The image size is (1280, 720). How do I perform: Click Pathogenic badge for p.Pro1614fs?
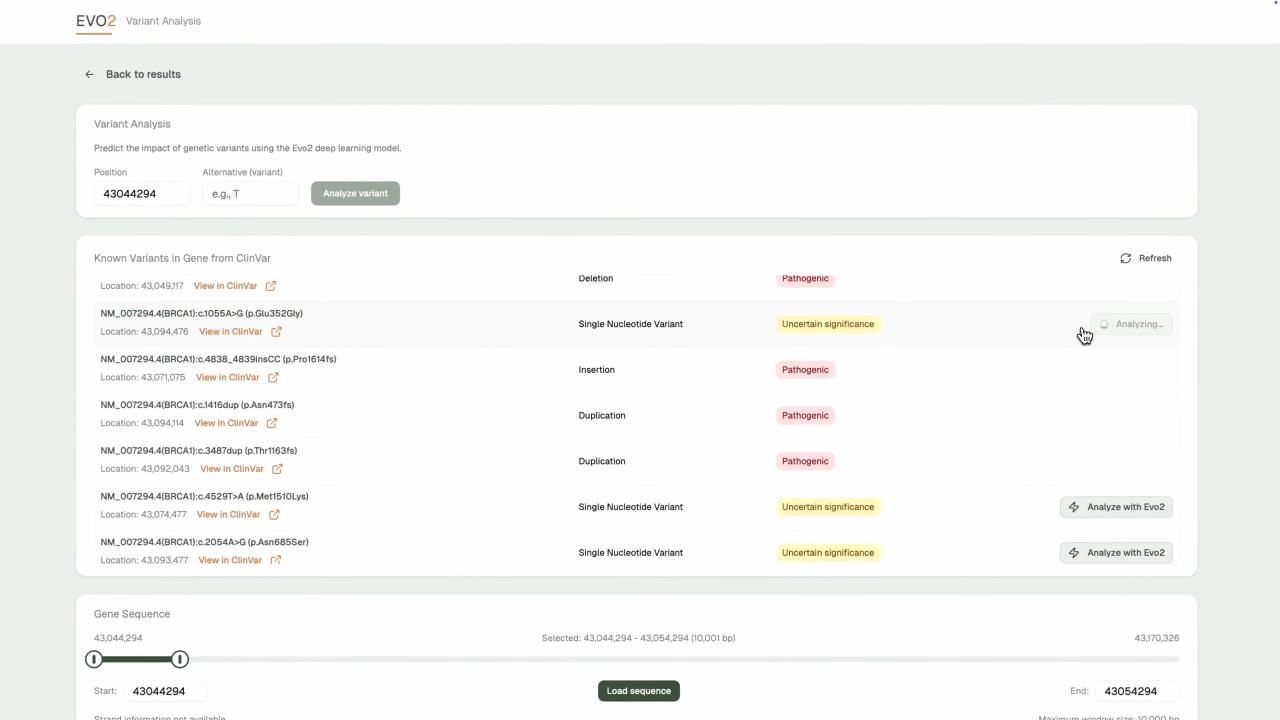[805, 370]
